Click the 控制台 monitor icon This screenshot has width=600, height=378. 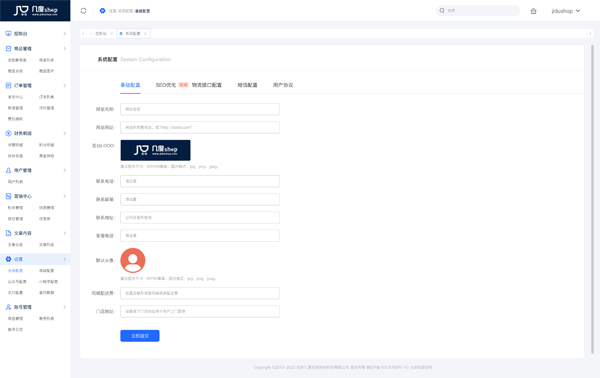(8, 33)
